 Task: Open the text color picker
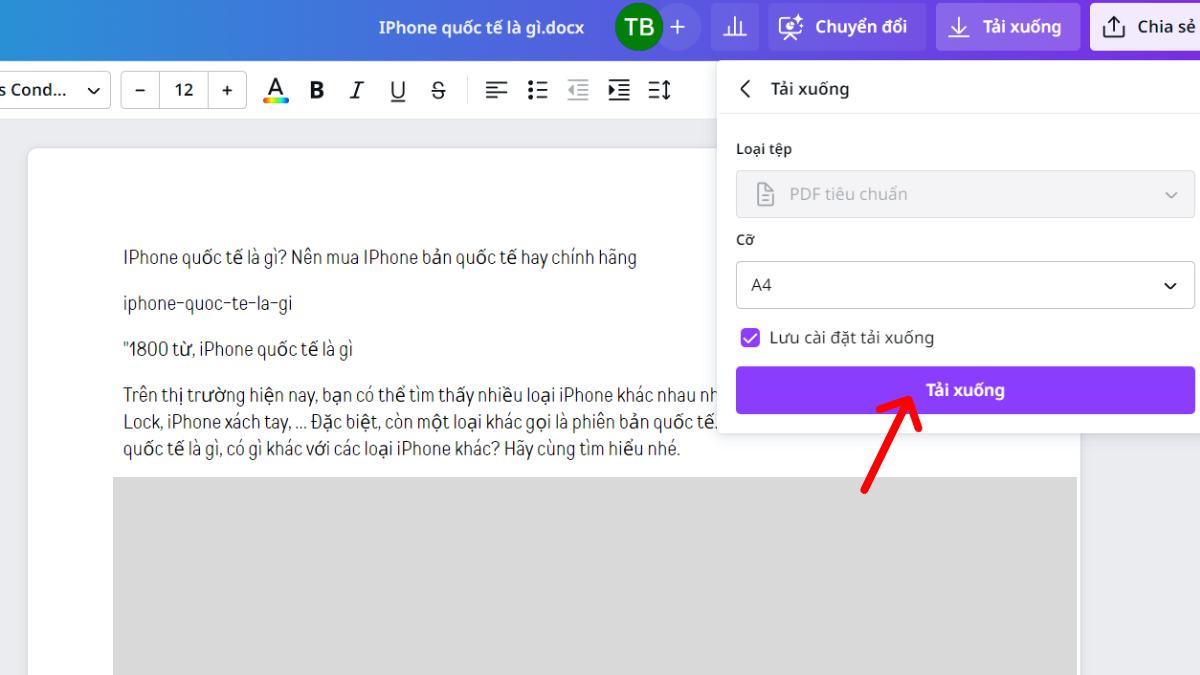[x=276, y=90]
